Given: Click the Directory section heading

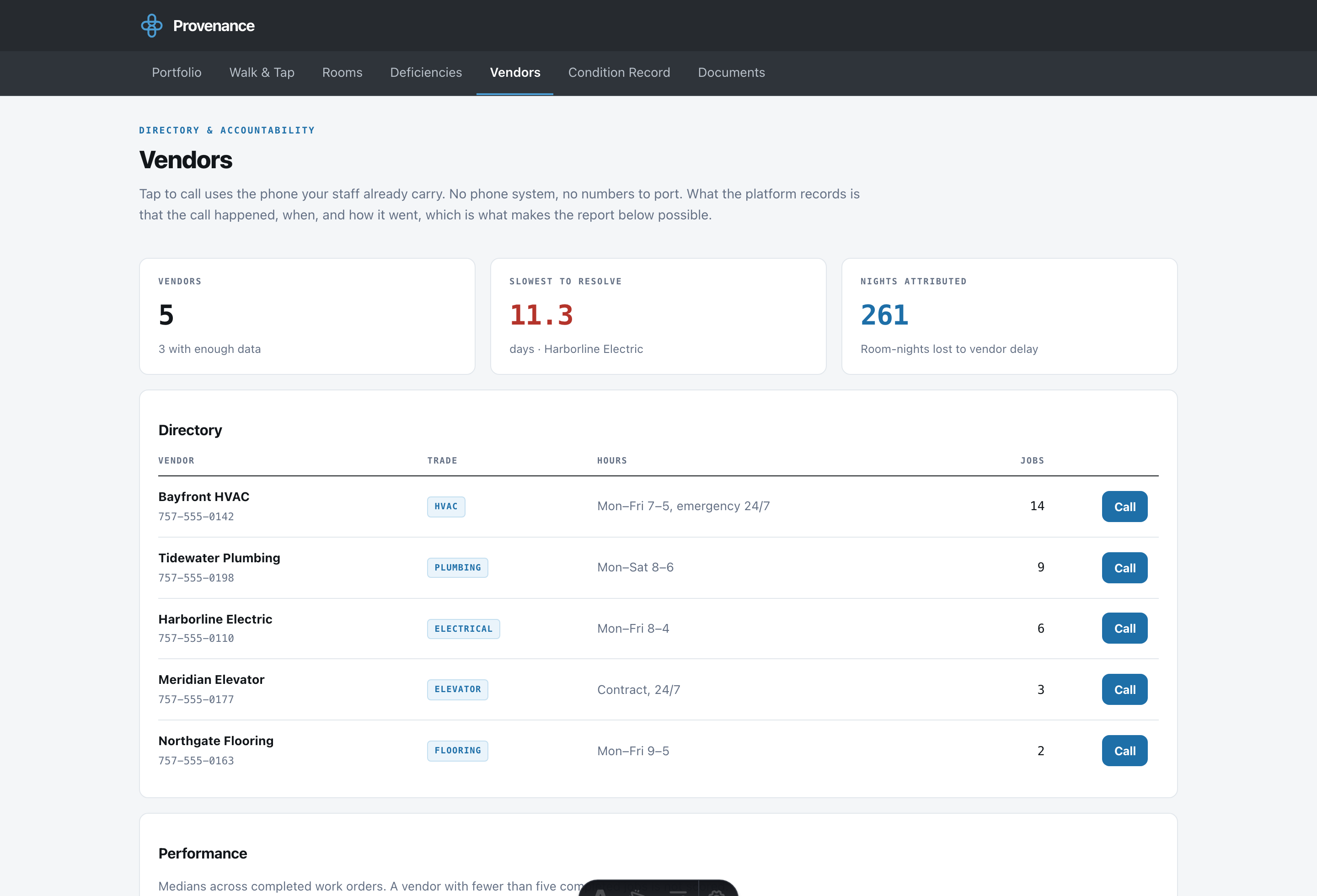Looking at the screenshot, I should pyautogui.click(x=190, y=430).
